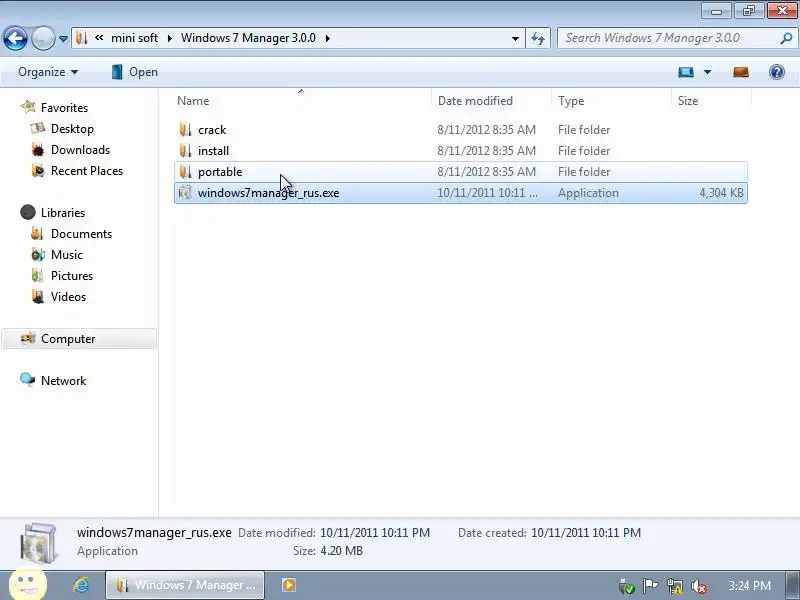Select the crack folder icon
Screen dimensions: 800x600
click(185, 130)
